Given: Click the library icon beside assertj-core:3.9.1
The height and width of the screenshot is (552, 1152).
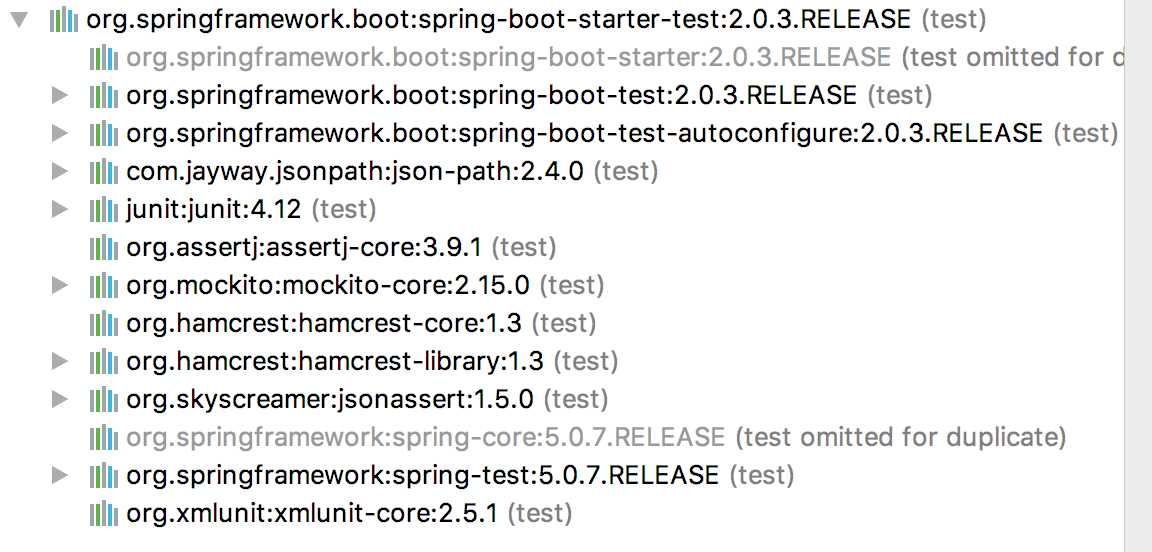Looking at the screenshot, I should pos(103,248).
